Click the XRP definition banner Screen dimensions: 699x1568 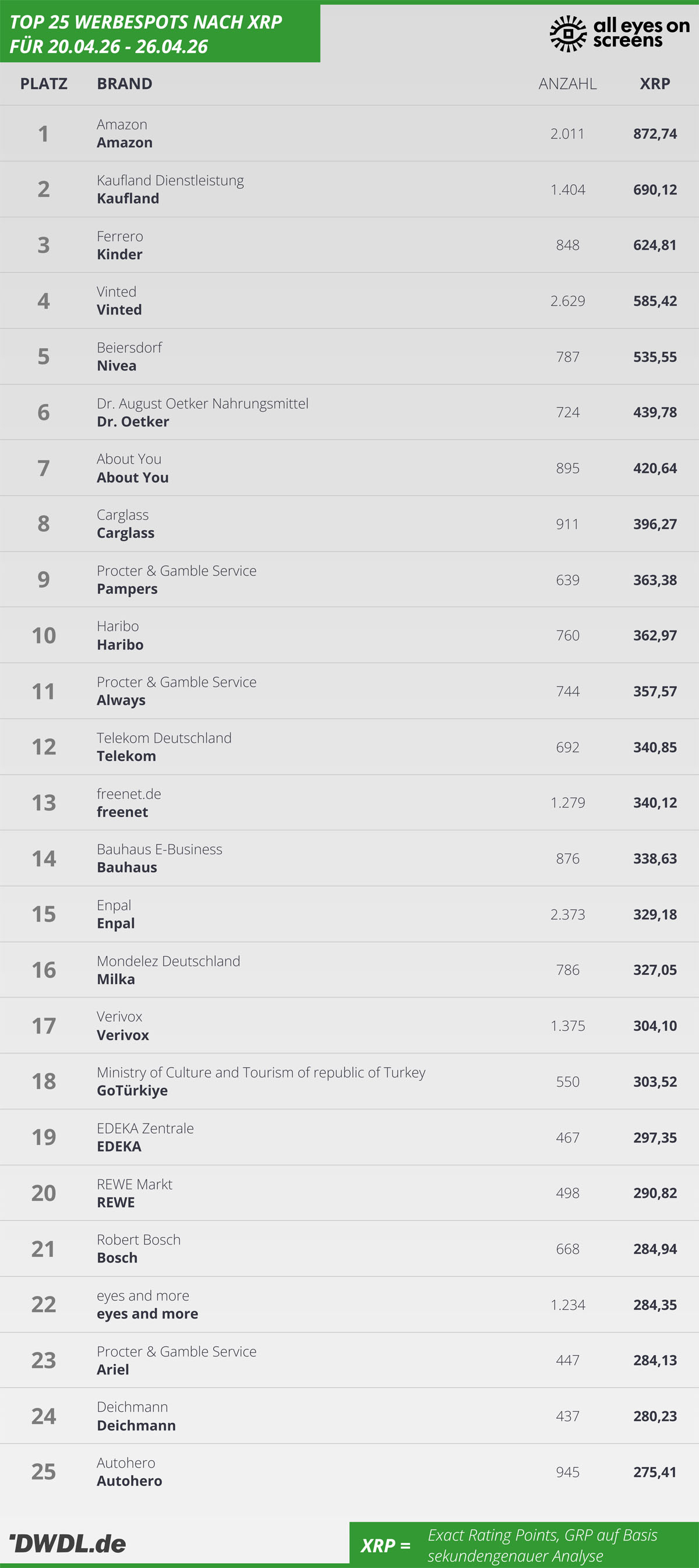pos(524,1545)
